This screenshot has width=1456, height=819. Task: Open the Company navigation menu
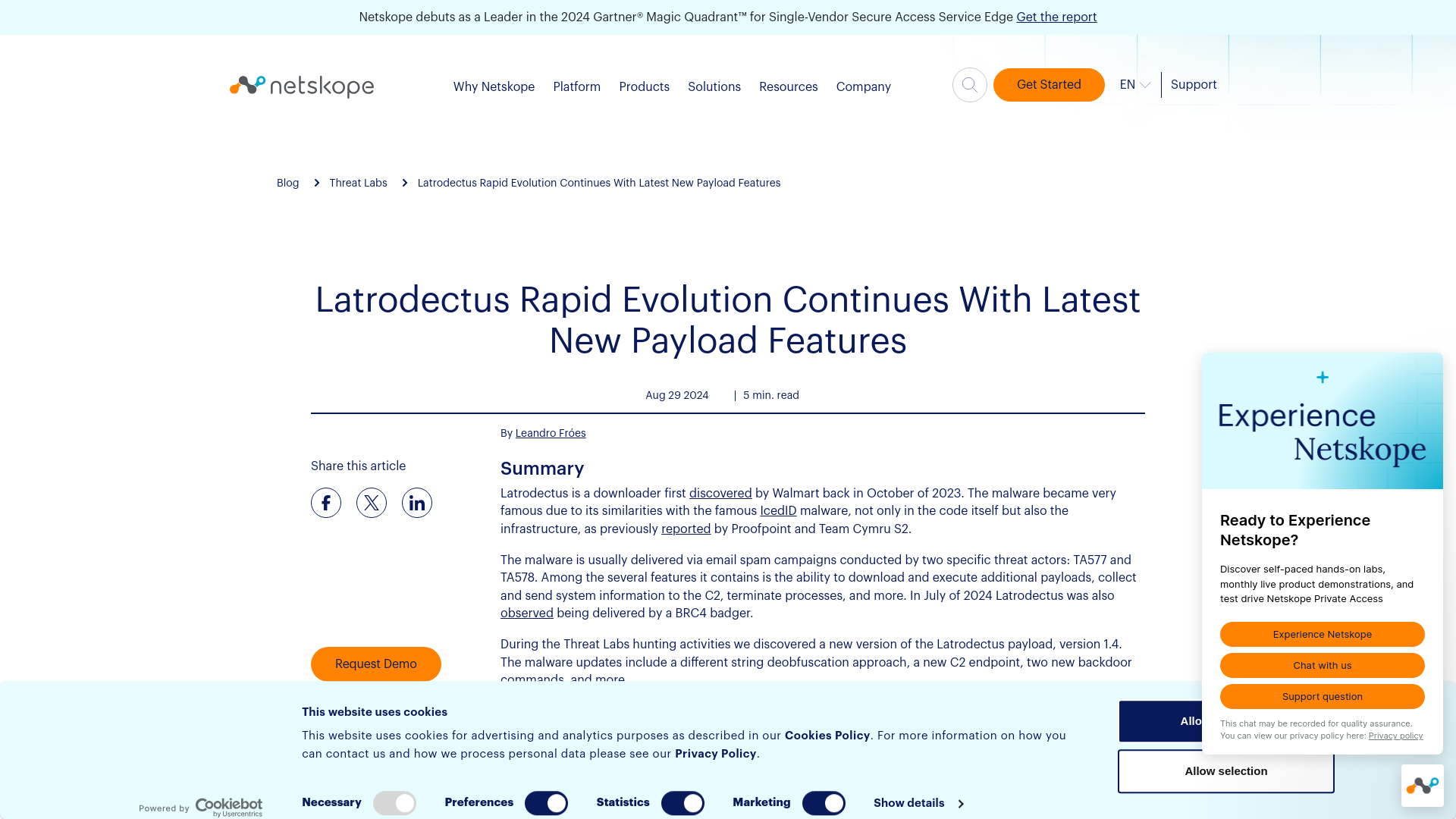(x=863, y=86)
